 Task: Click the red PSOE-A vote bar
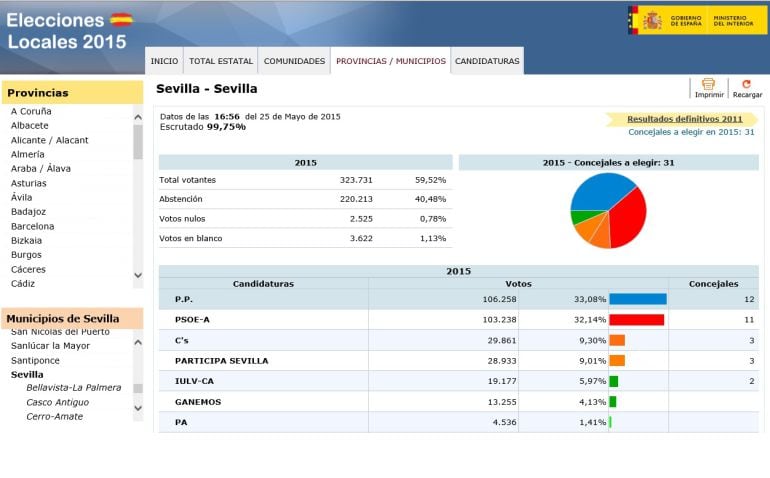point(636,320)
